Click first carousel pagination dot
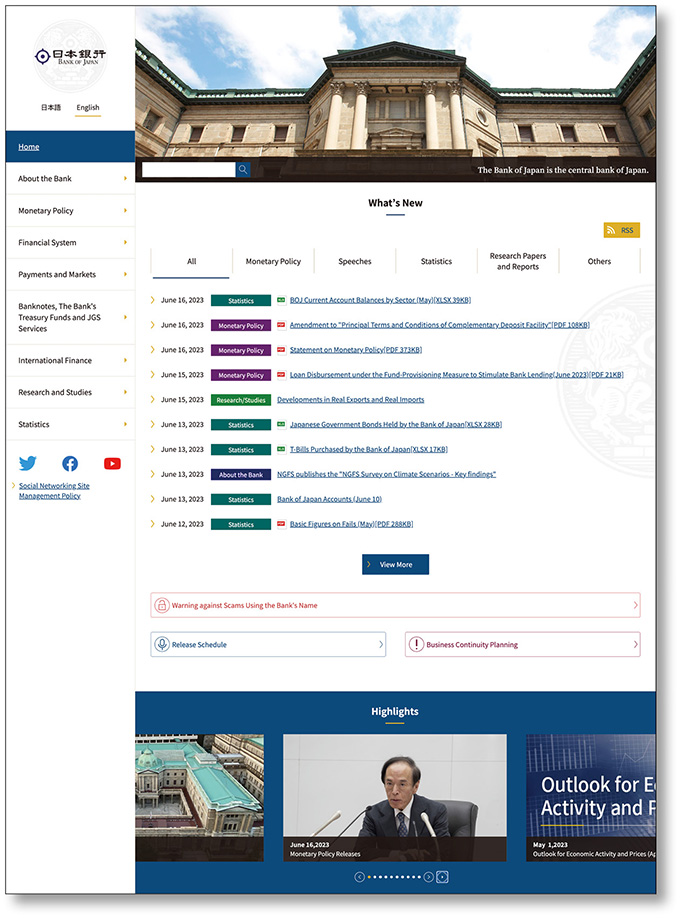The width and height of the screenshot is (680, 918). (x=370, y=877)
